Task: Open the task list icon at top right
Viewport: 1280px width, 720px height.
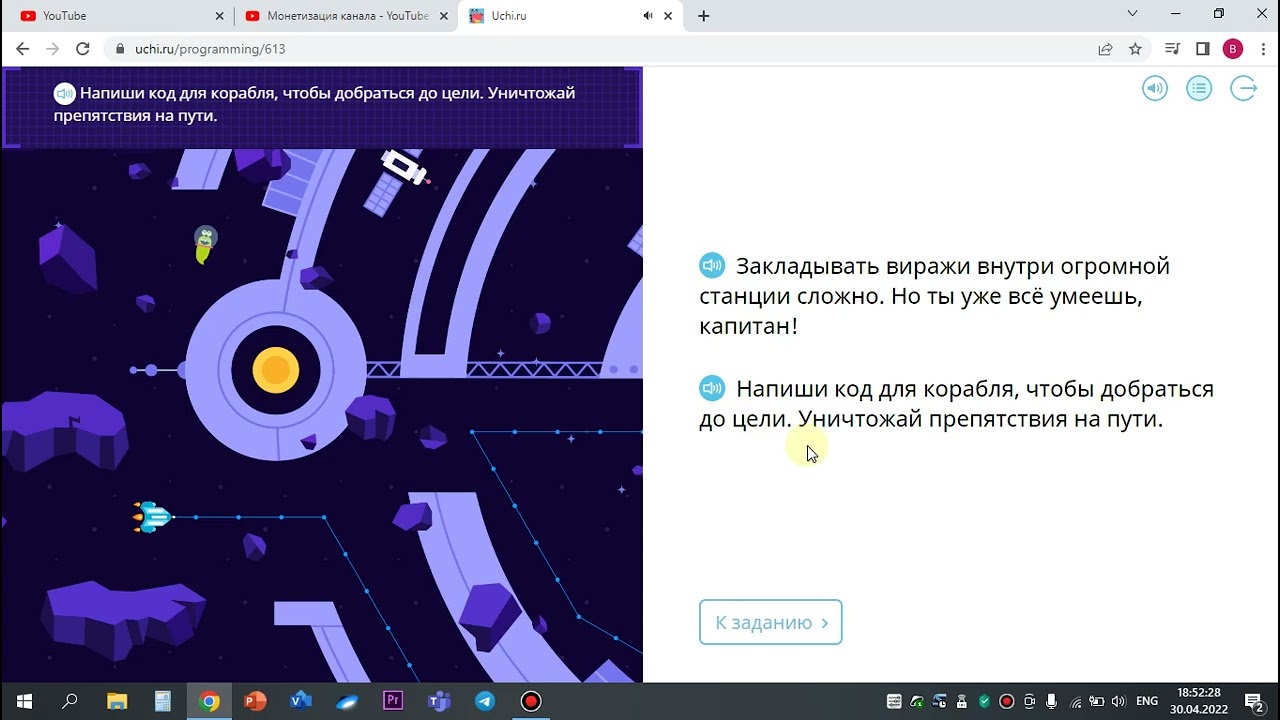Action: (x=1199, y=89)
